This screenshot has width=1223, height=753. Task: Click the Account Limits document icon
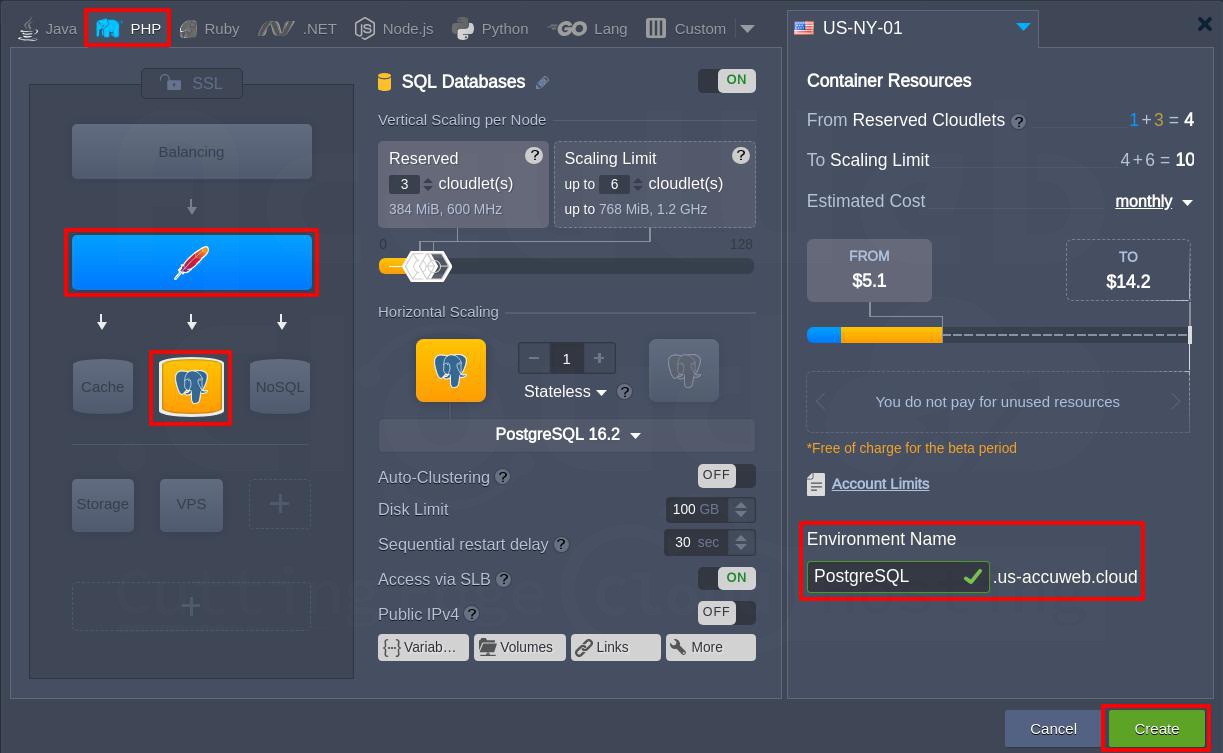(816, 484)
